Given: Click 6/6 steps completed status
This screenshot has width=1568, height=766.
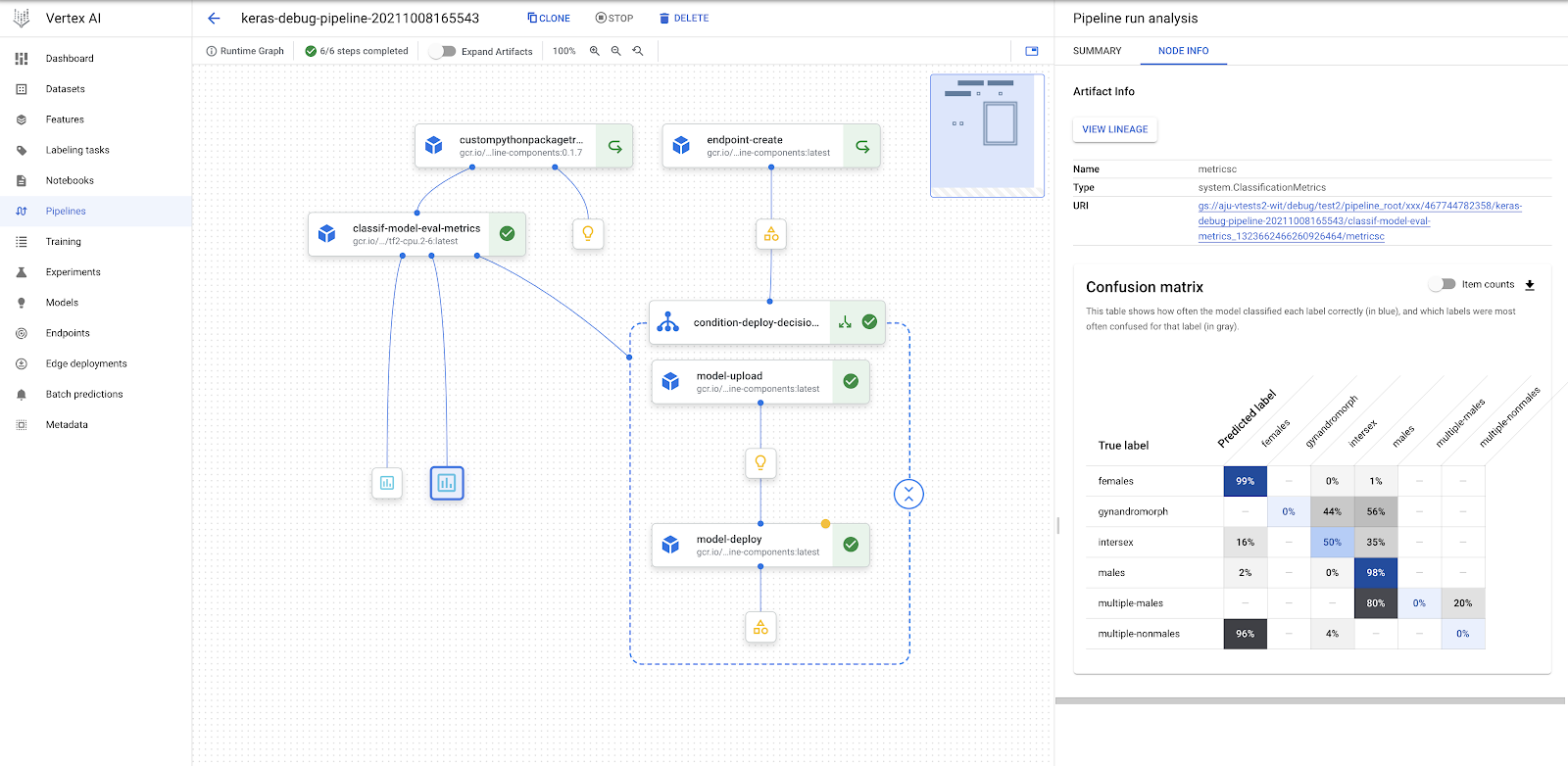Looking at the screenshot, I should (x=357, y=51).
